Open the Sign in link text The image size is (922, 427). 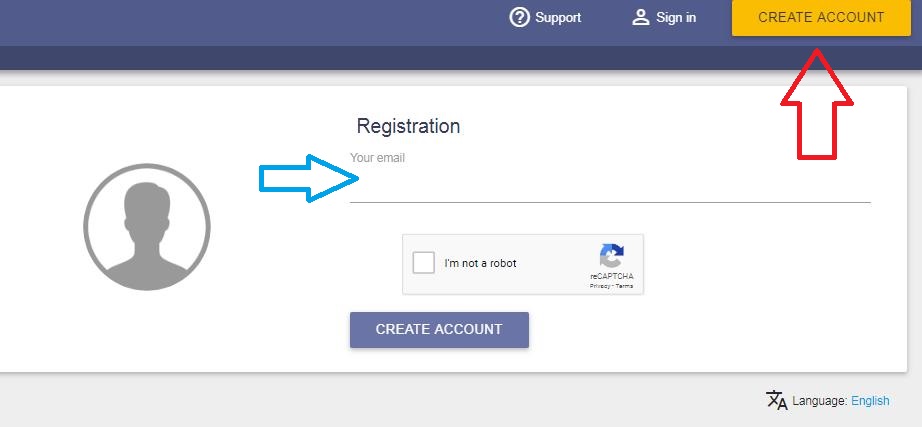pyautogui.click(x=676, y=17)
